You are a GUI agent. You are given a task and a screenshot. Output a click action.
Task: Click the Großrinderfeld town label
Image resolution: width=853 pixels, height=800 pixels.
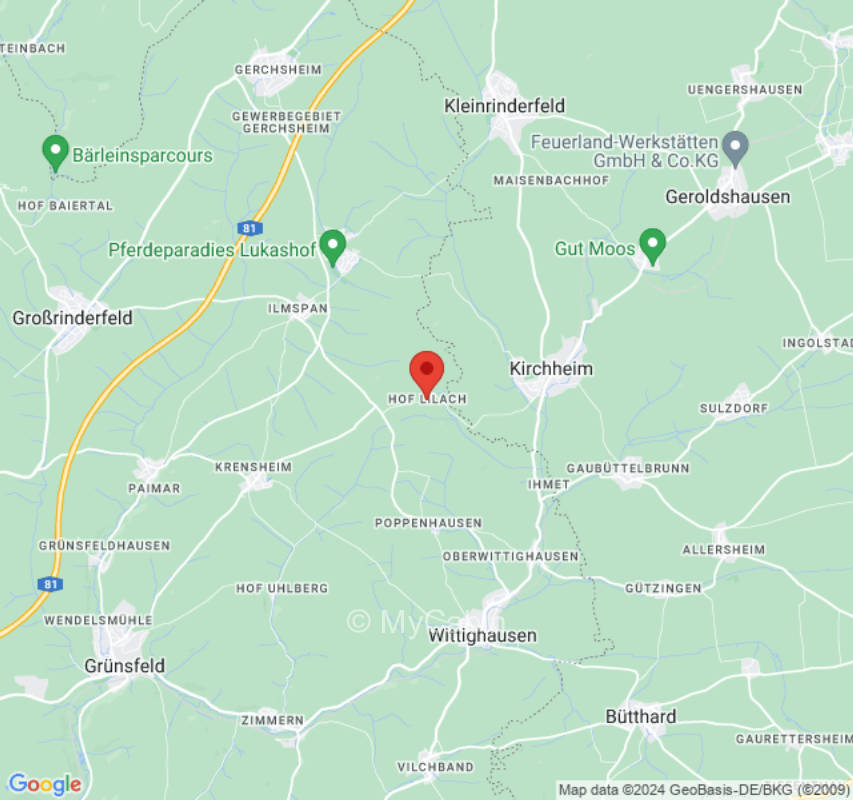point(72,318)
